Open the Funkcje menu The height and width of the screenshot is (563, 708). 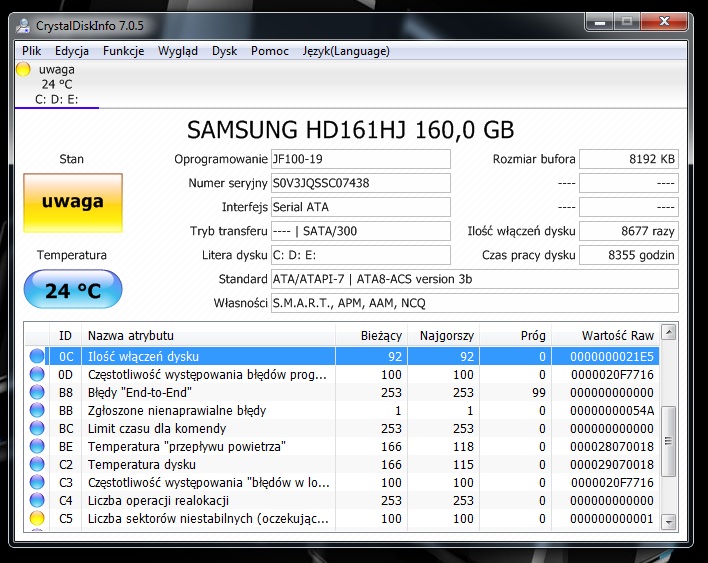tap(123, 51)
